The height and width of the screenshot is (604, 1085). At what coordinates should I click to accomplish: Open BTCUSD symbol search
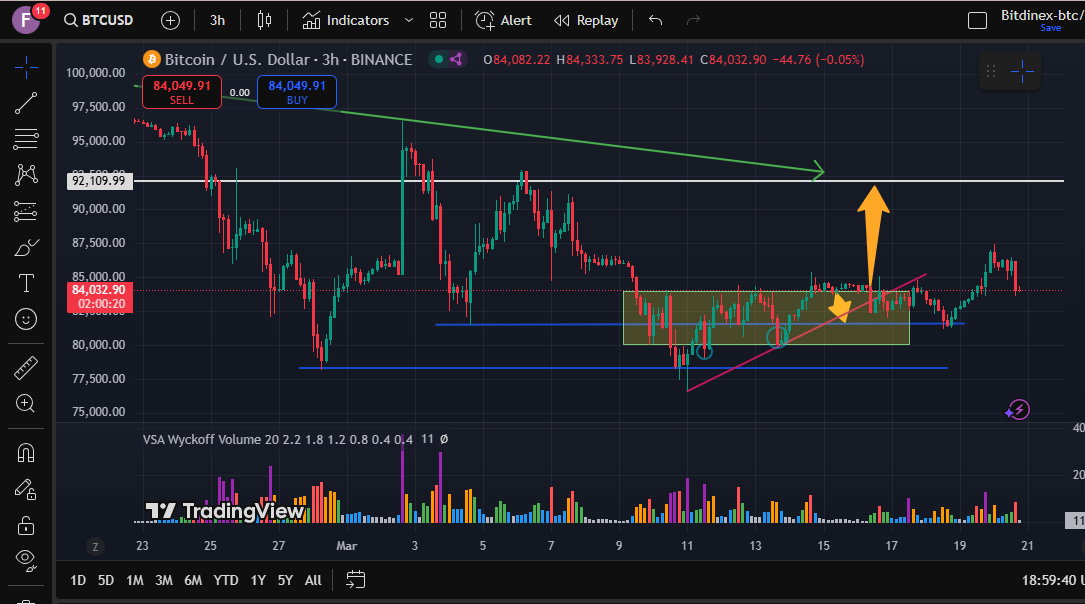(x=98, y=20)
